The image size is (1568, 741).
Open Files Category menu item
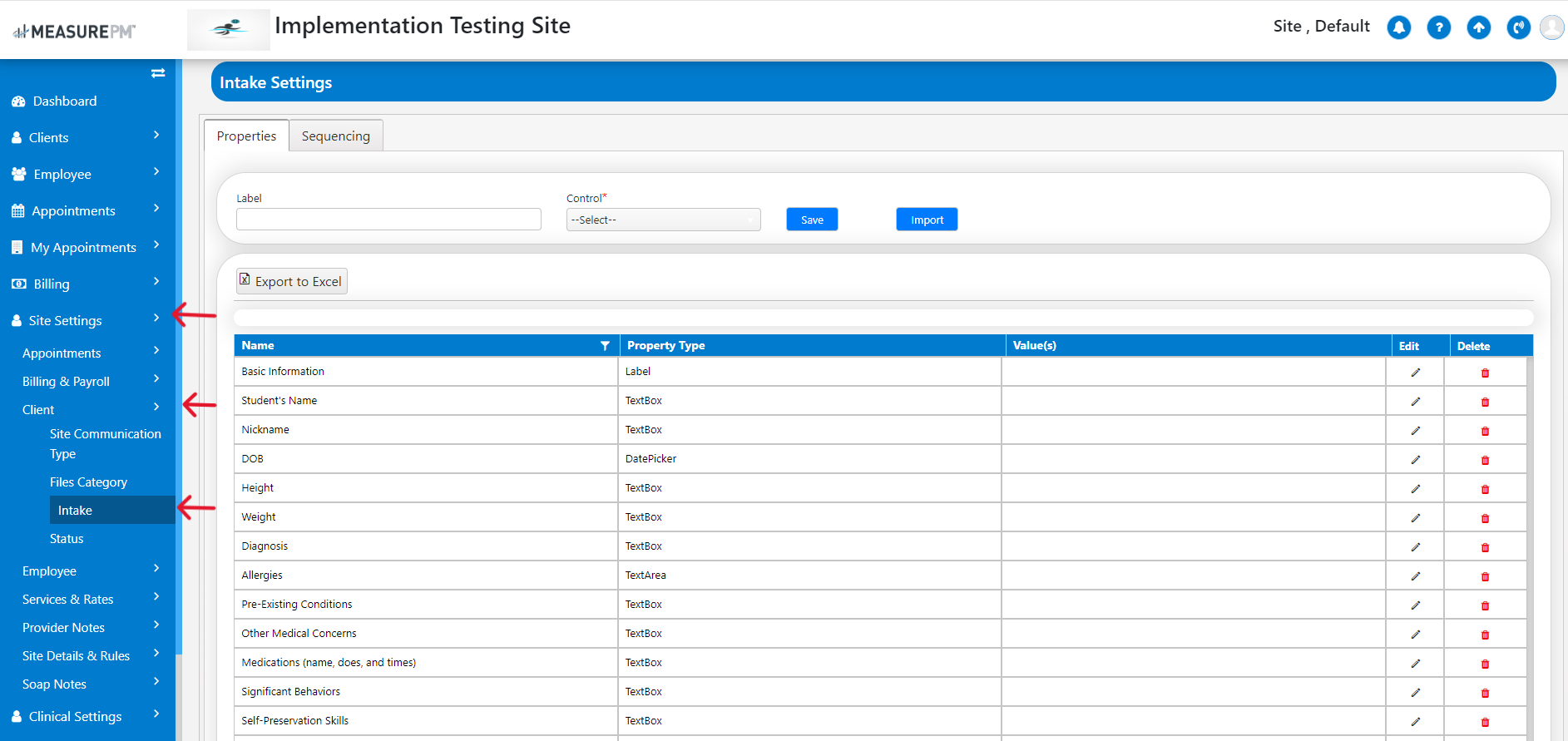pyautogui.click(x=88, y=482)
